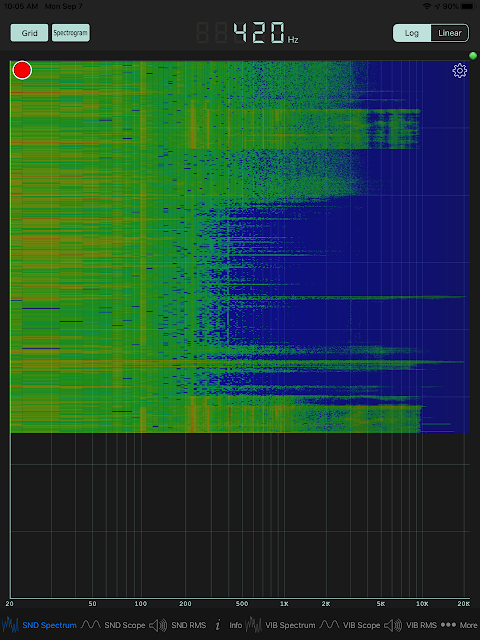Open the VIB Scope tab
Viewport: 480px width, 640px height.
350,625
